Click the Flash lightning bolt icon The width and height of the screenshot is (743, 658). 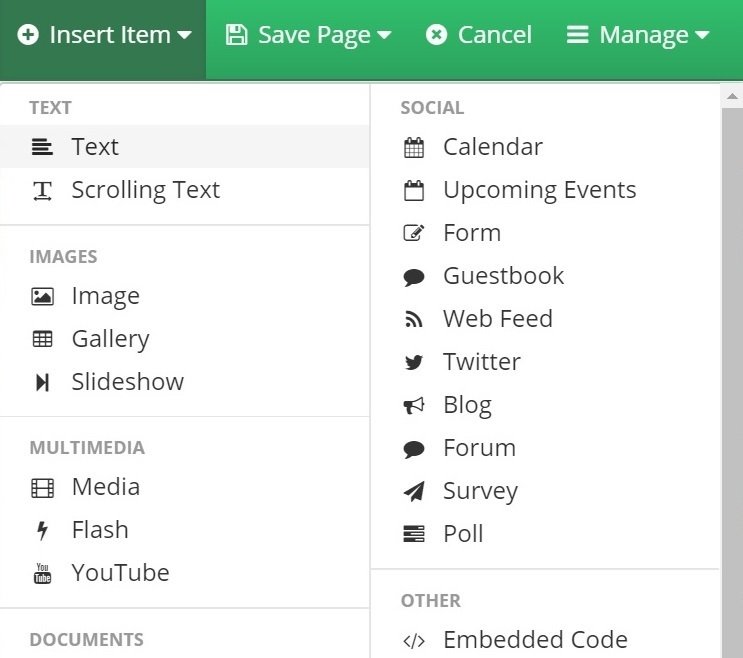(x=42, y=531)
